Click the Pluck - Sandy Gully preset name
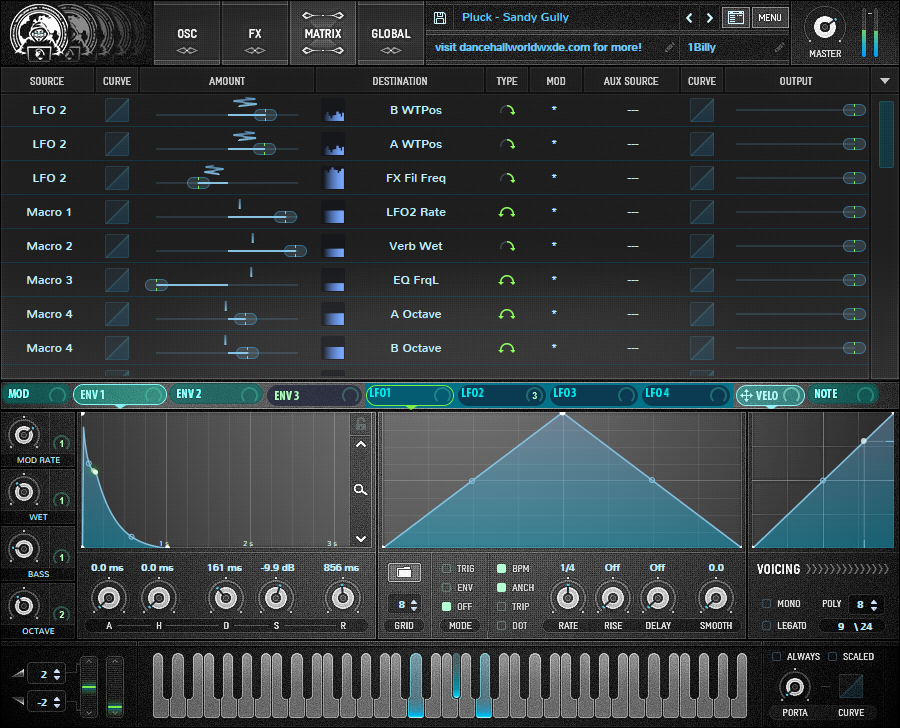The height and width of the screenshot is (728, 900). click(515, 18)
